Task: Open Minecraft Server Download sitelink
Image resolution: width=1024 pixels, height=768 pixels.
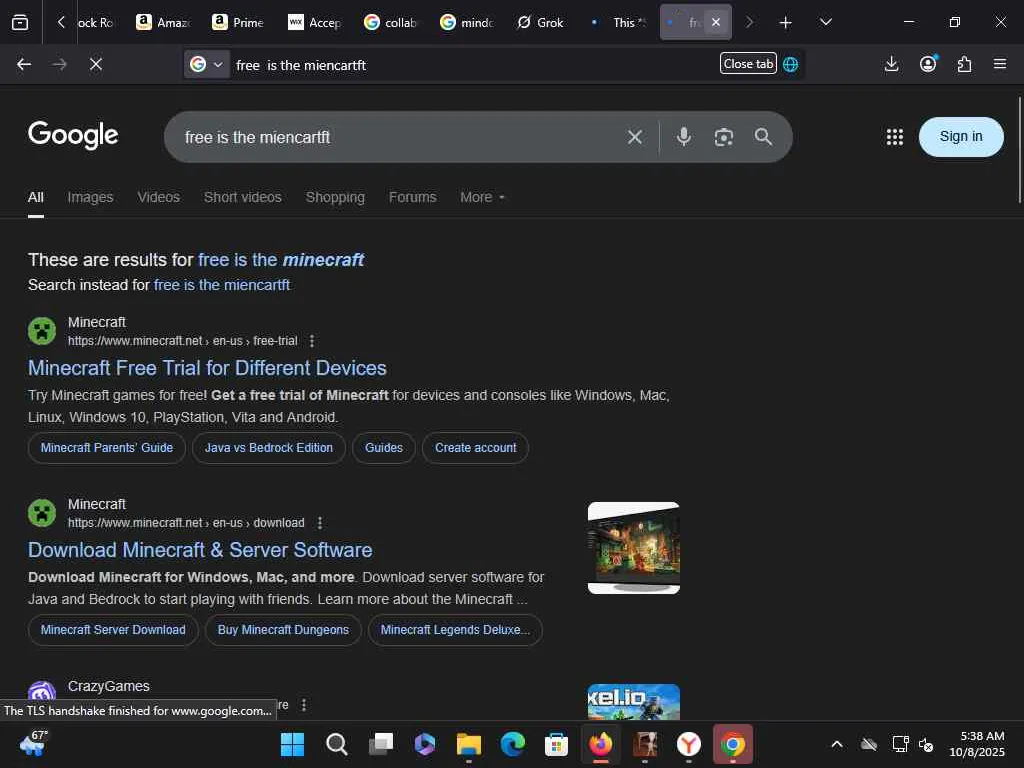Action: tap(113, 630)
